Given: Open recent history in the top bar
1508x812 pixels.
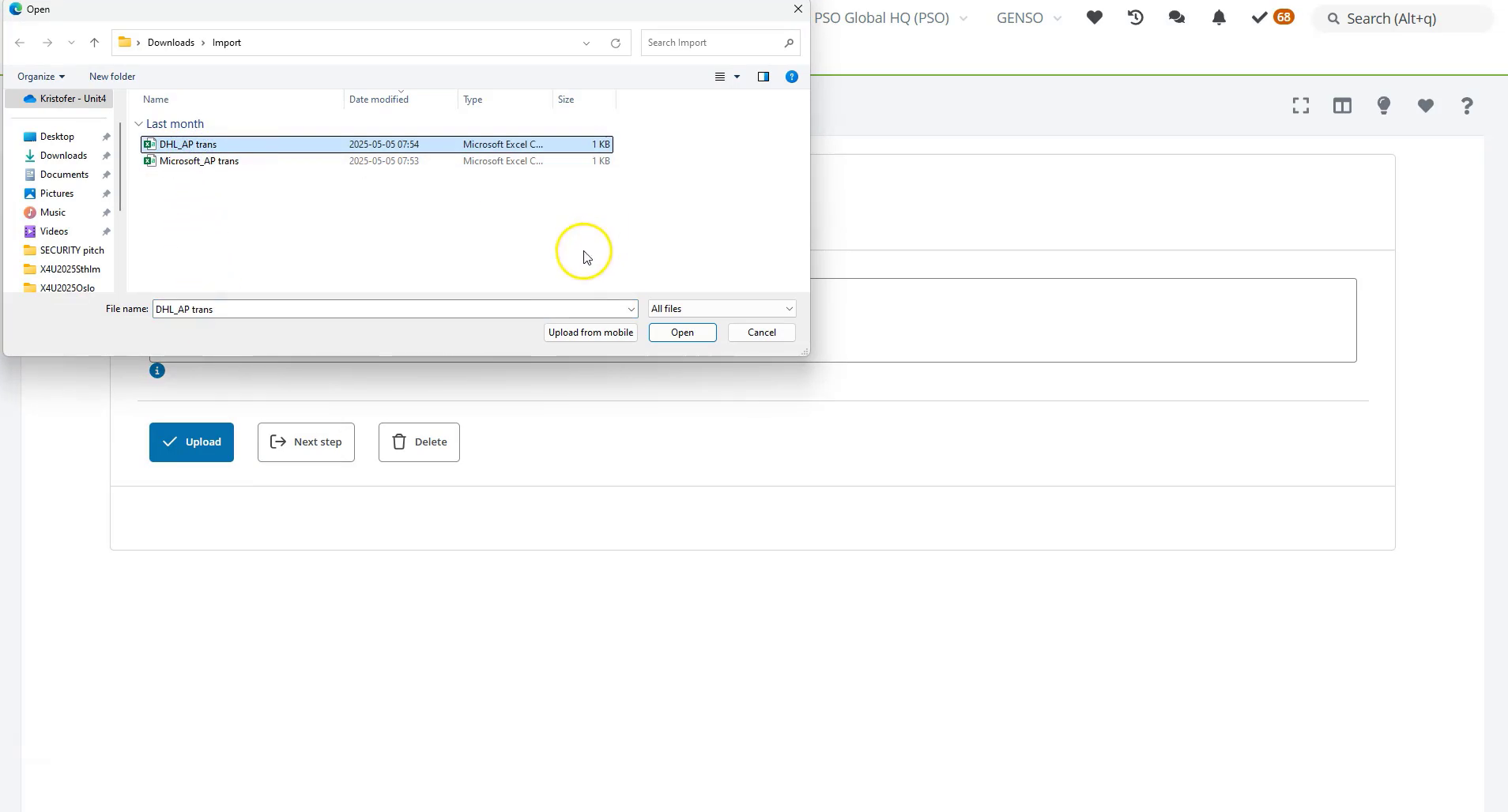Looking at the screenshot, I should 1136,17.
